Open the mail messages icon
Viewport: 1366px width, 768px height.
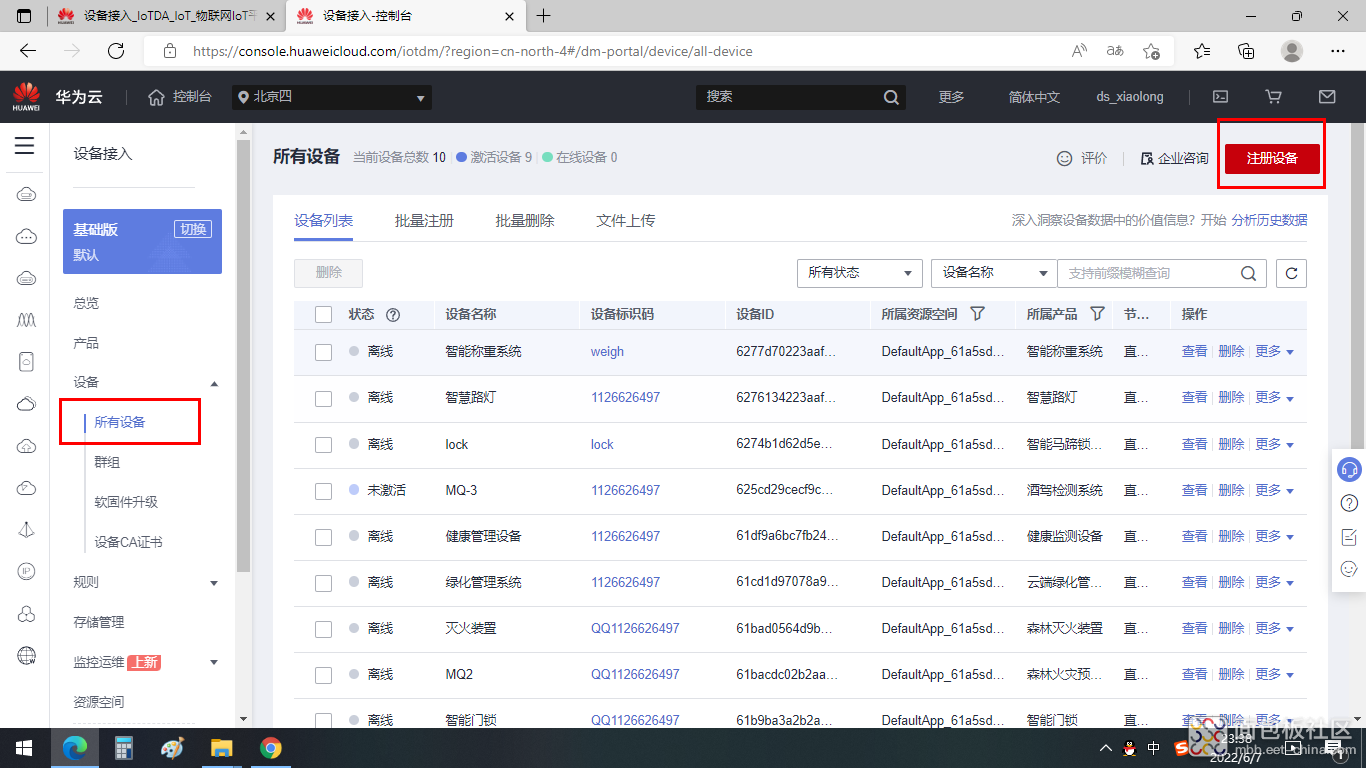pyautogui.click(x=1327, y=97)
